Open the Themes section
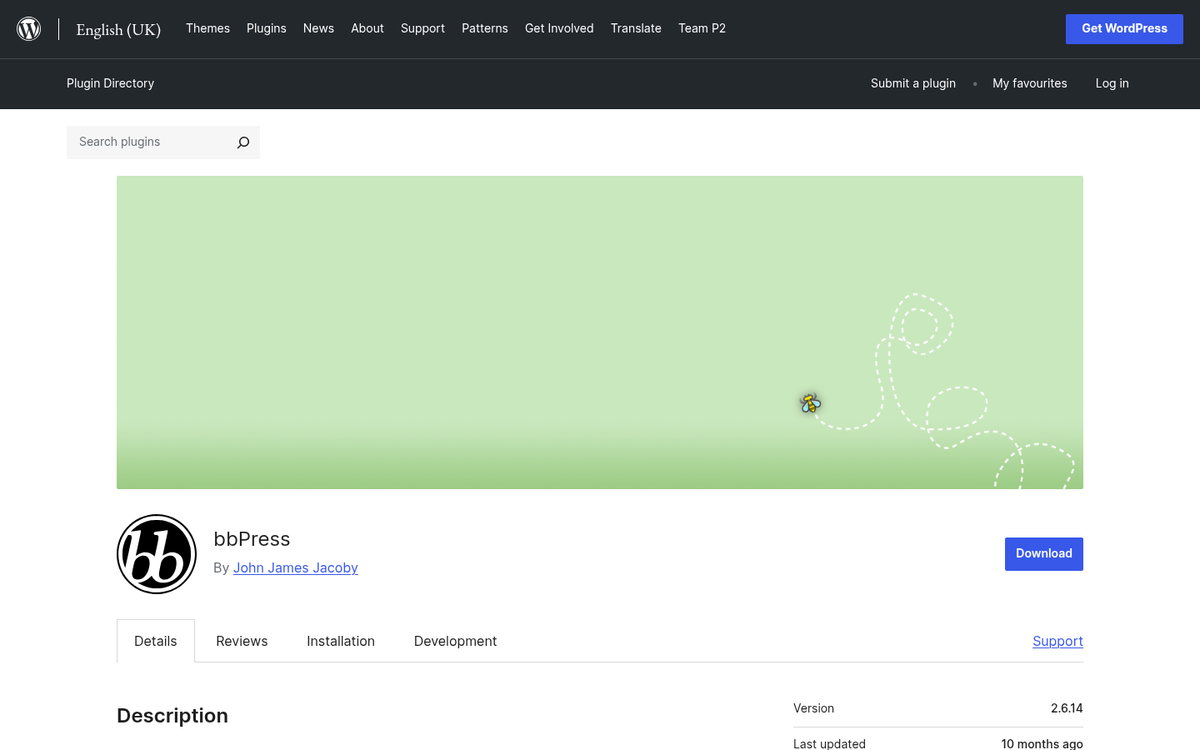 coord(207,28)
